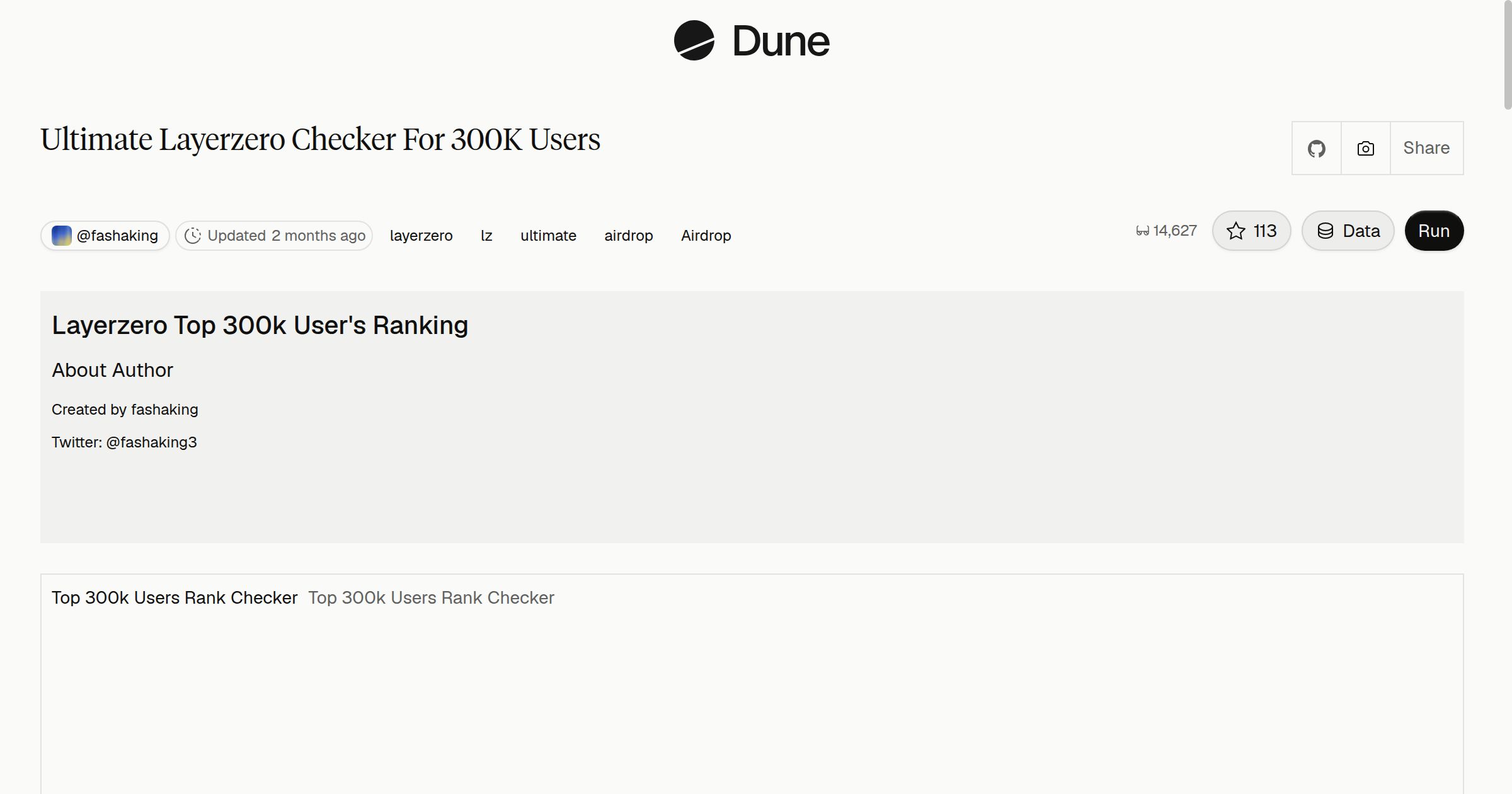
Task: Select the ultimate tag
Action: pos(548,236)
